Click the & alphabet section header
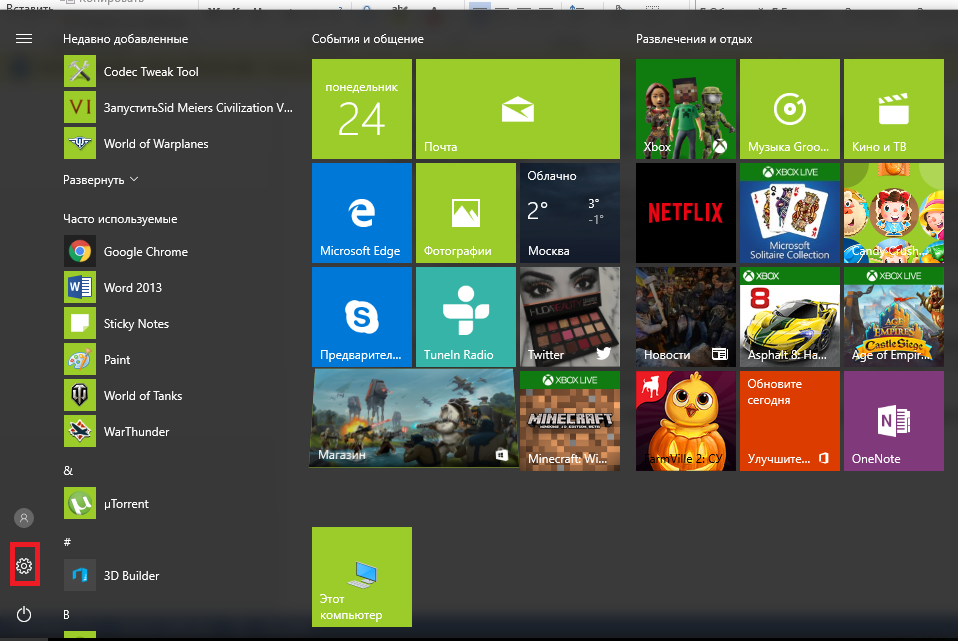This screenshot has width=958, height=641. pyautogui.click(x=68, y=471)
